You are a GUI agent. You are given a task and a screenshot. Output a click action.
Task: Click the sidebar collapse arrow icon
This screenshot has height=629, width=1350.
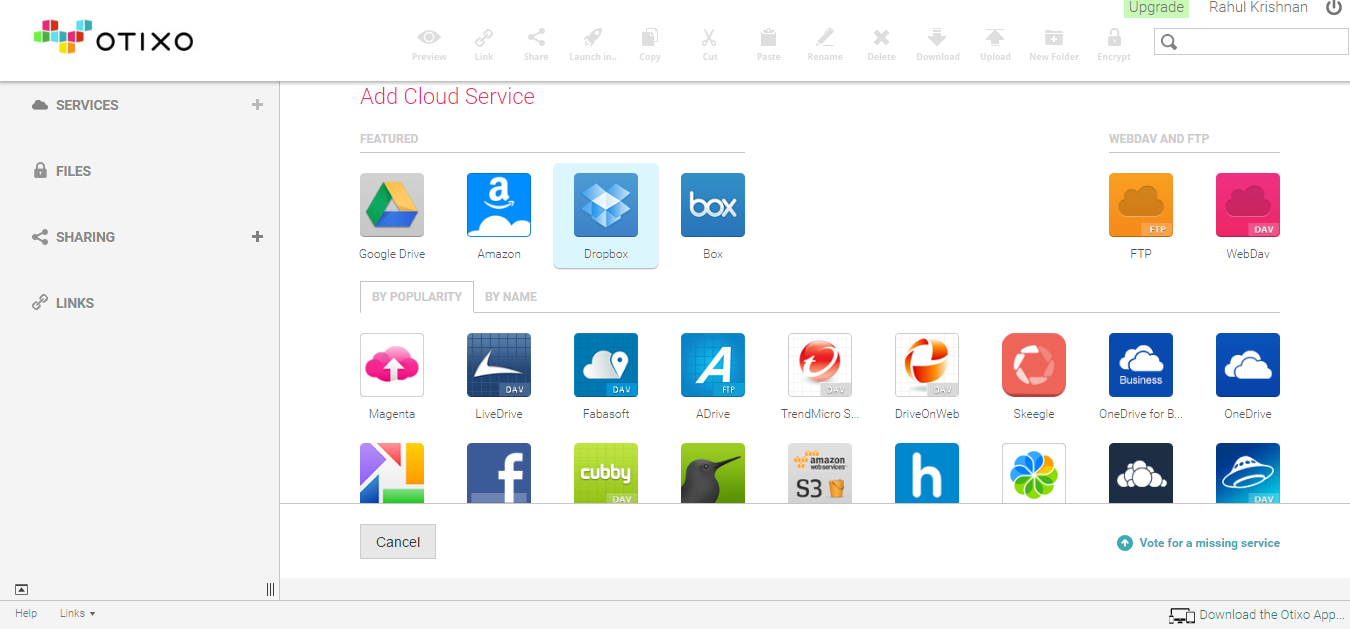[x=22, y=590]
